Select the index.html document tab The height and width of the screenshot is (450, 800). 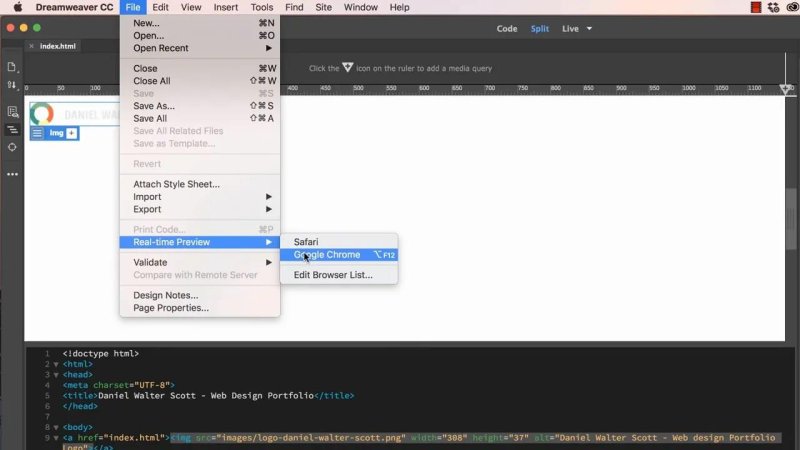(x=58, y=46)
